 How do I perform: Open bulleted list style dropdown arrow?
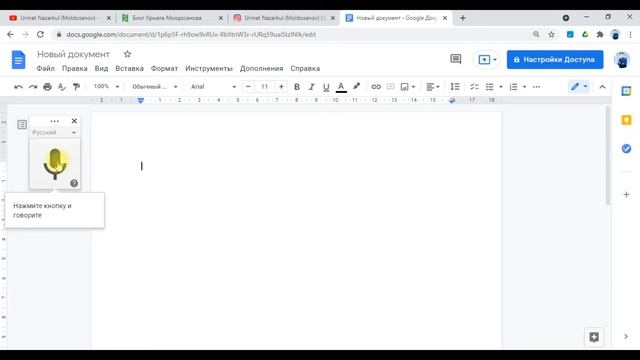coord(501,87)
